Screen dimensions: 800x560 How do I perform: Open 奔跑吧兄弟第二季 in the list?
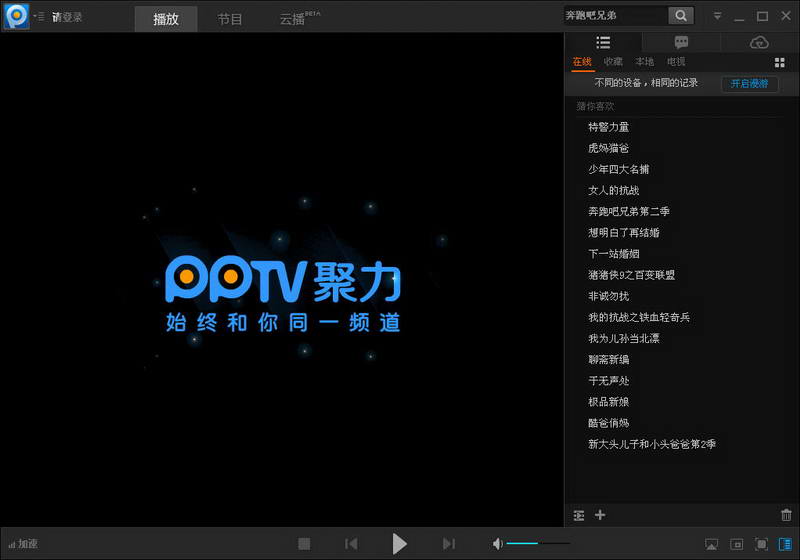tap(629, 212)
